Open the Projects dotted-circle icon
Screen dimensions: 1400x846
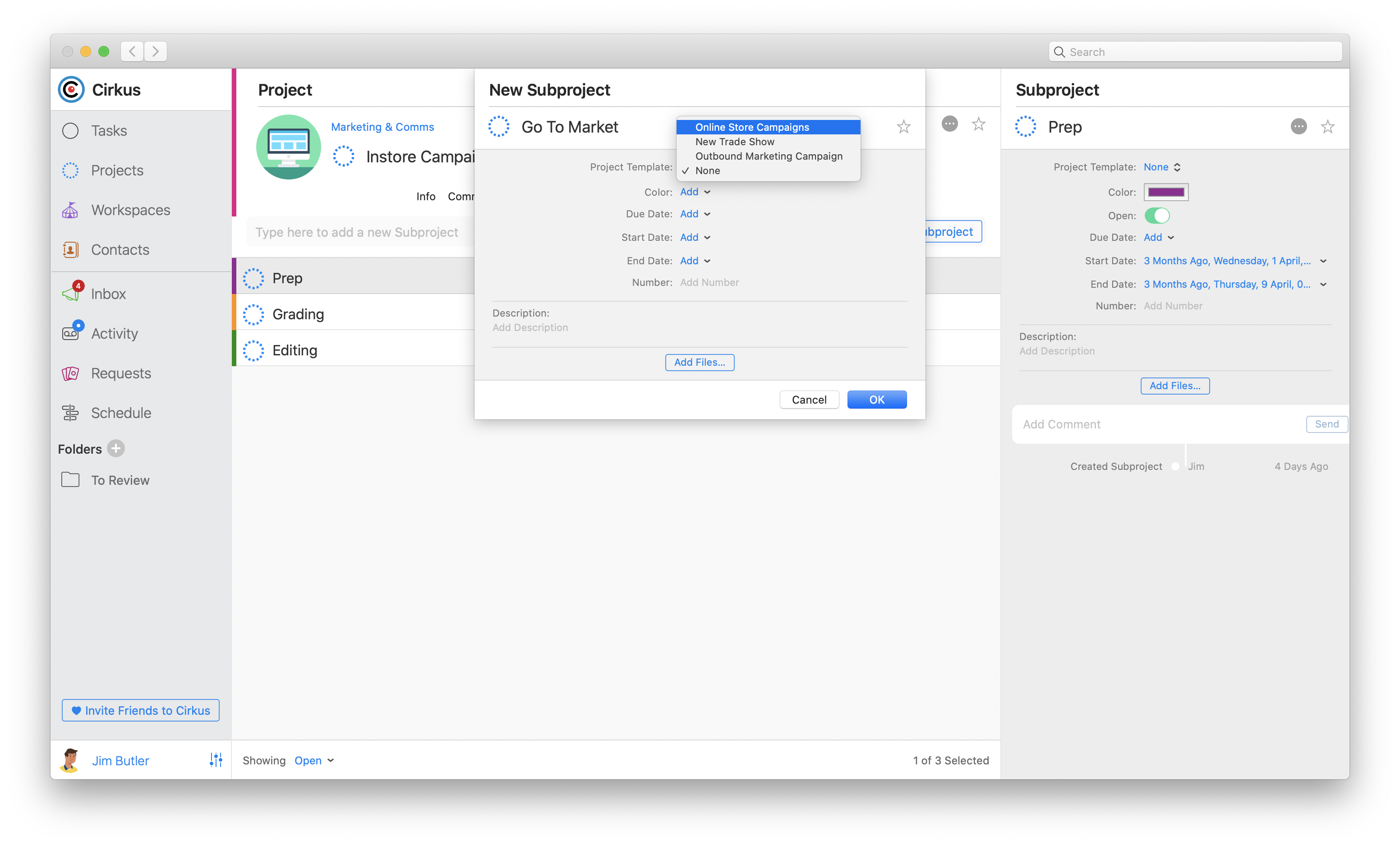pos(70,170)
